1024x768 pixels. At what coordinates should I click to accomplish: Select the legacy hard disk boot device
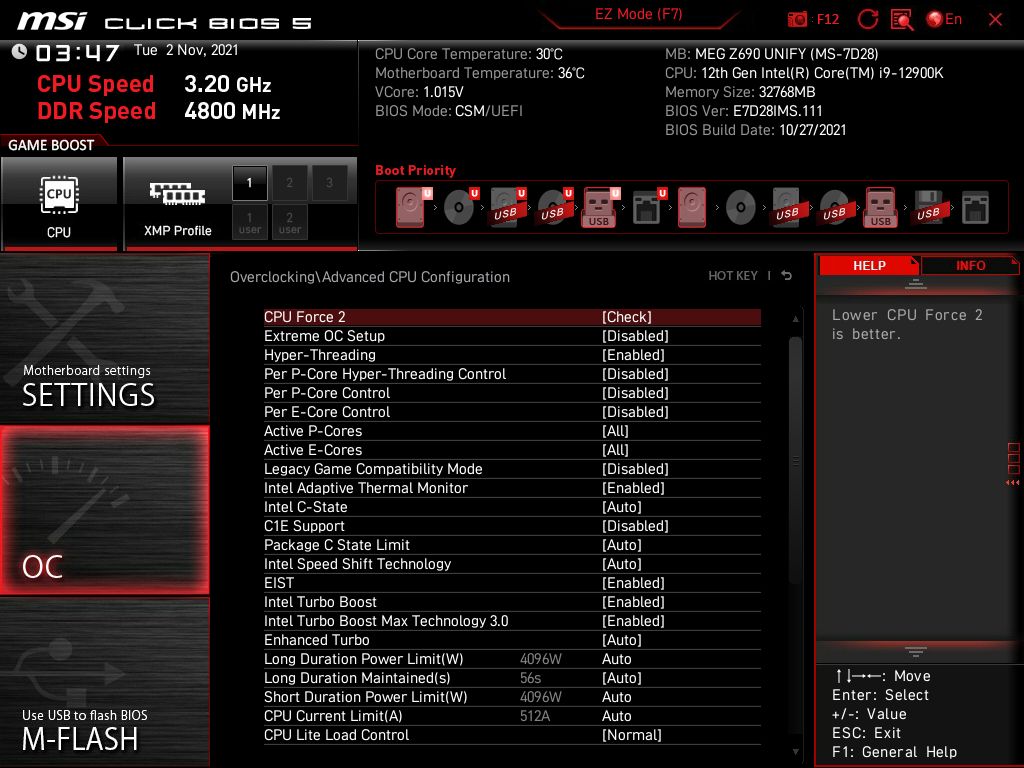coord(692,207)
